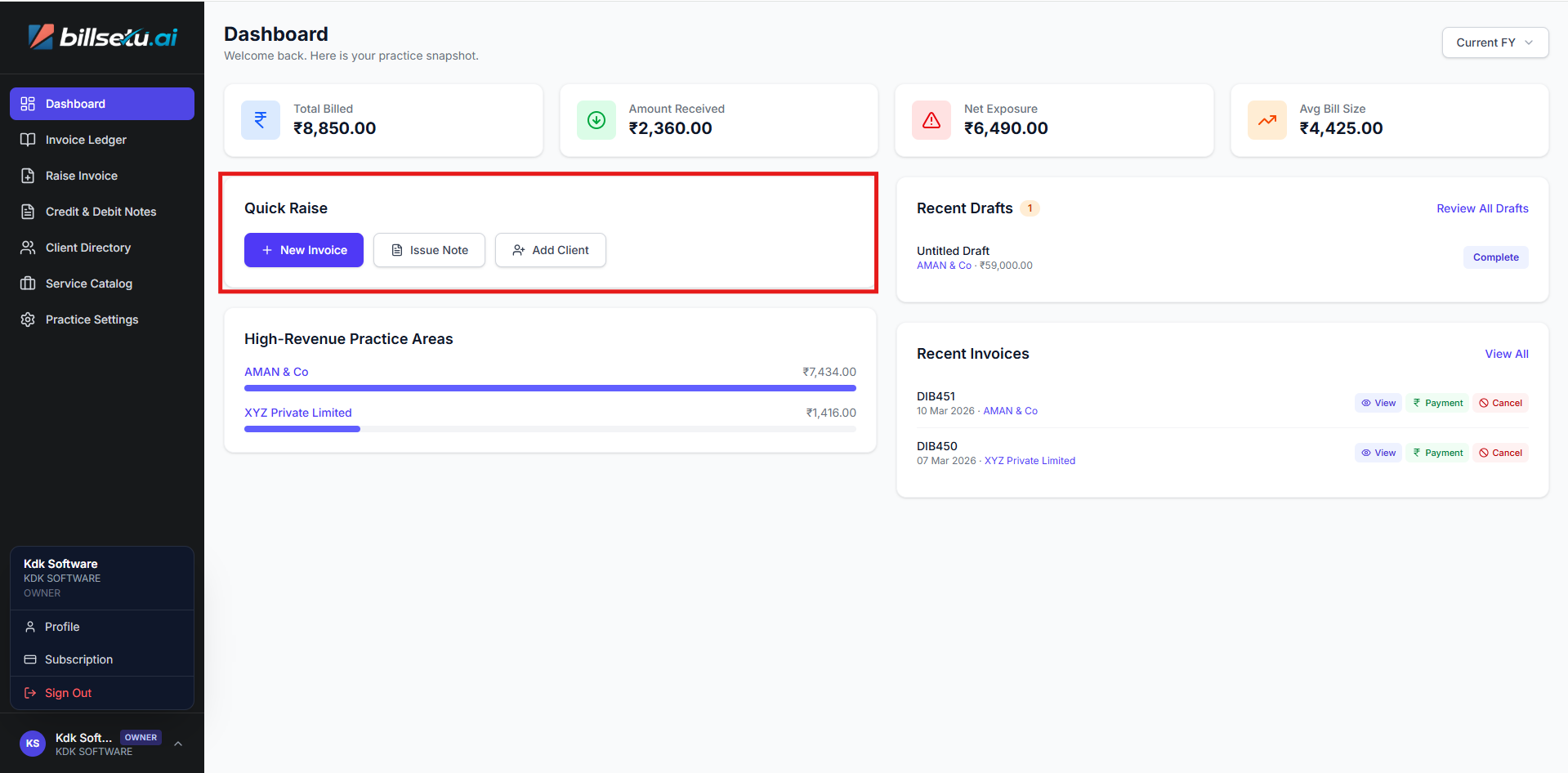View invoice DIB451
1568x773 pixels.
(x=1378, y=403)
